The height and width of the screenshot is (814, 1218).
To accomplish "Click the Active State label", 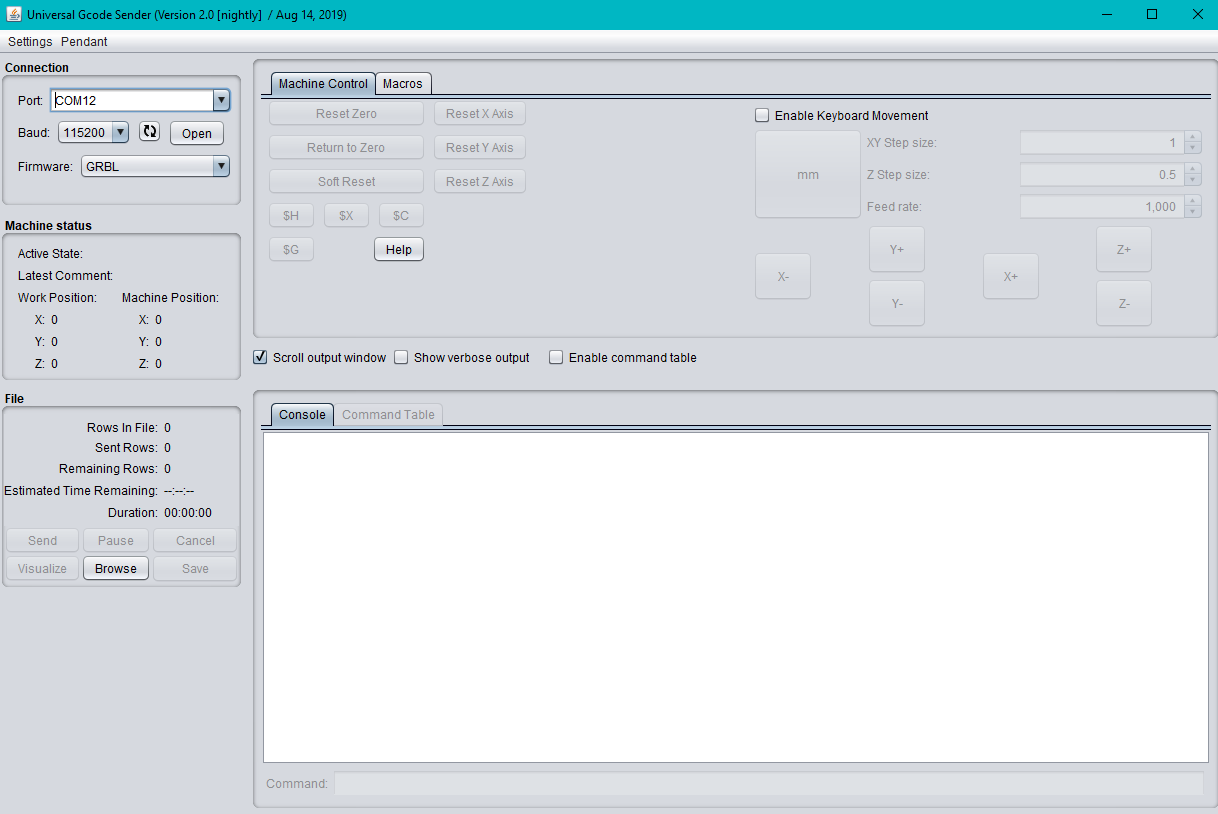I will [x=51, y=254].
